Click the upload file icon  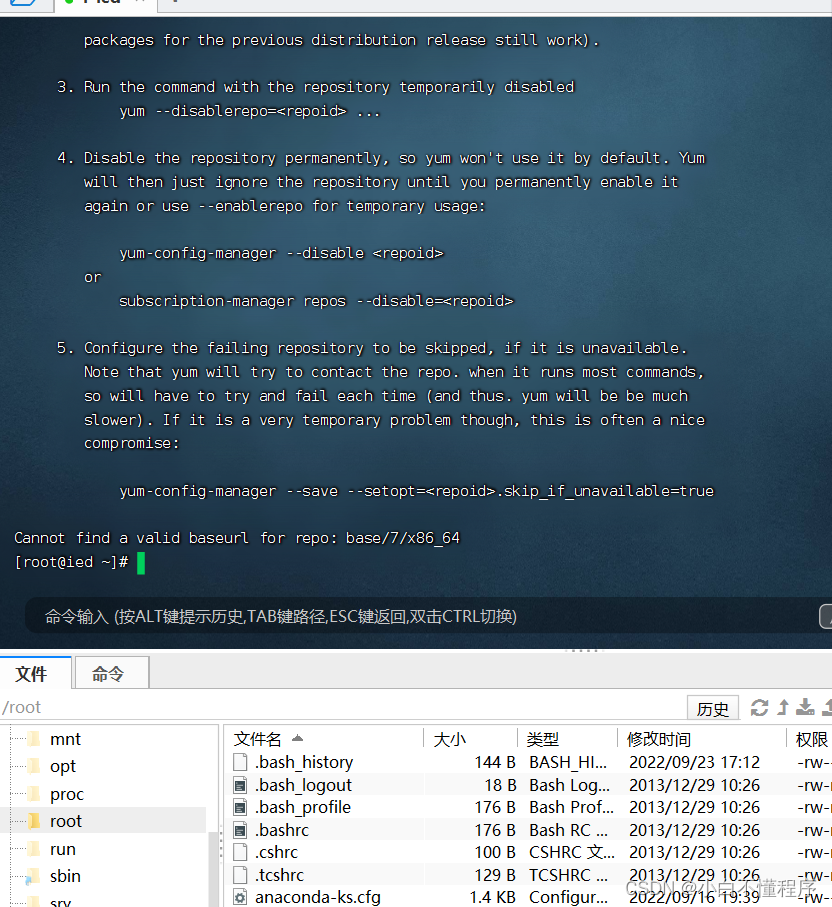[784, 706]
